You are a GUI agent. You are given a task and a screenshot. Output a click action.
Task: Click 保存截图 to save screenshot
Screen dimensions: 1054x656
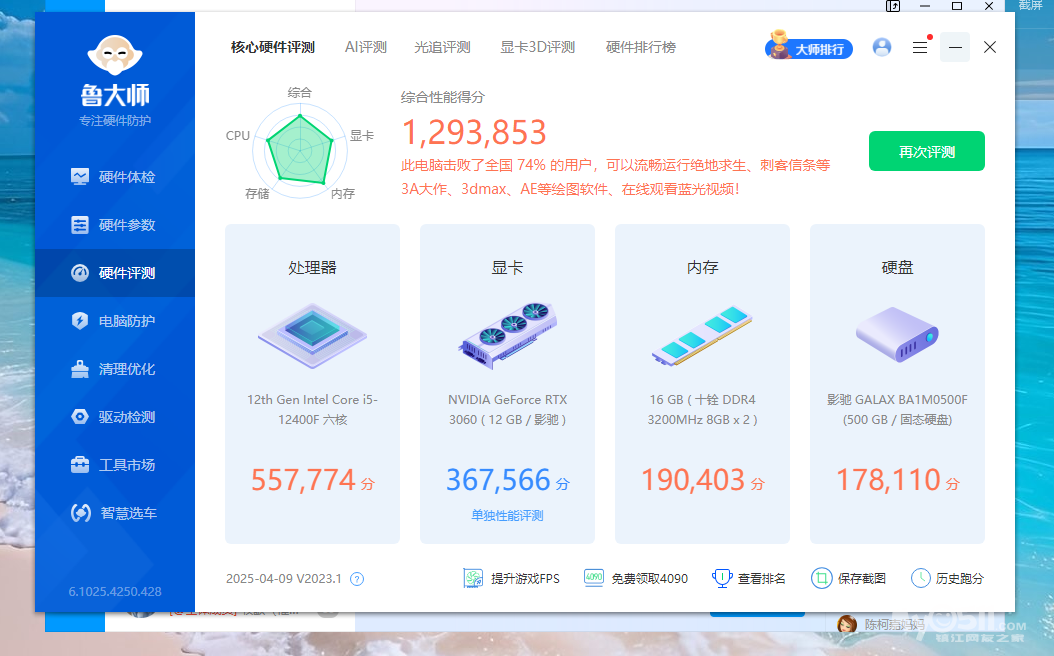[849, 579]
